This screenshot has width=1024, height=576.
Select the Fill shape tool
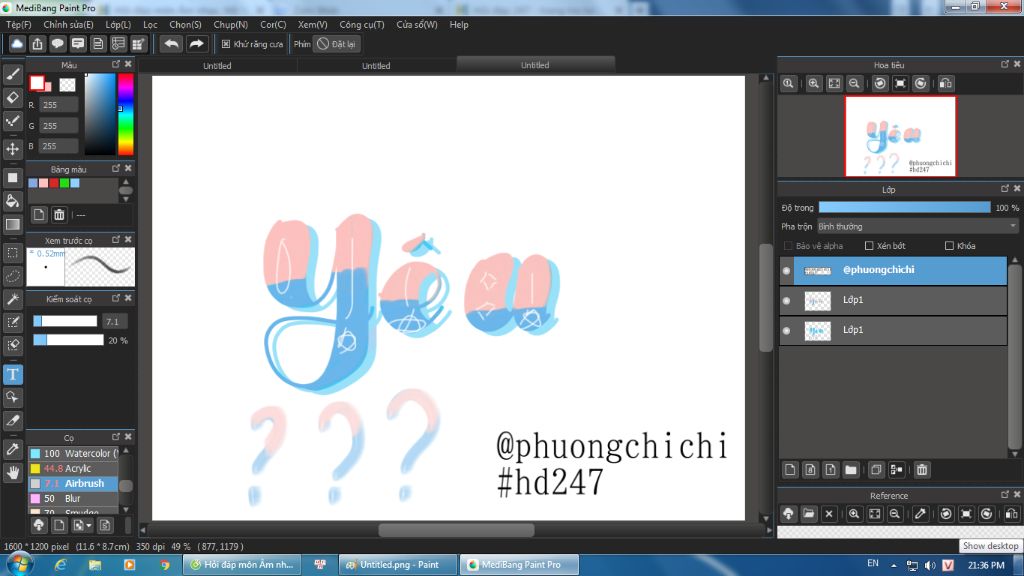(x=12, y=178)
